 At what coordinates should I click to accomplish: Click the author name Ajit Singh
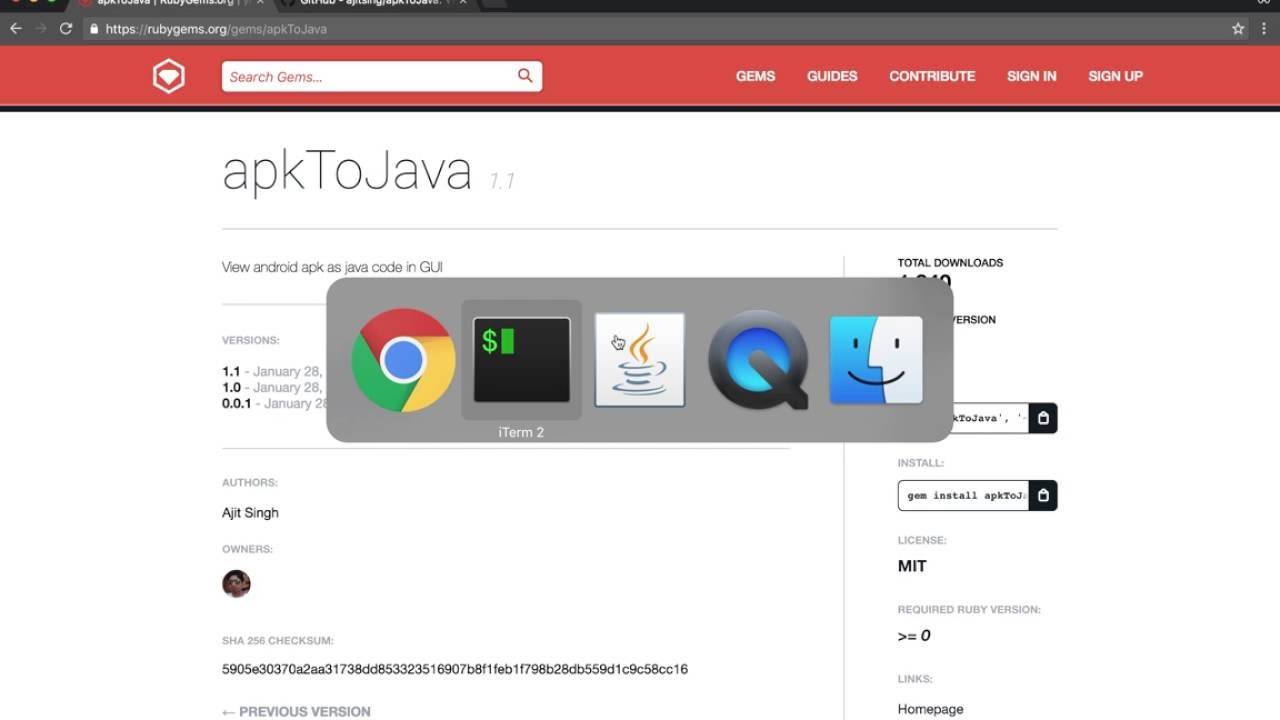click(250, 513)
